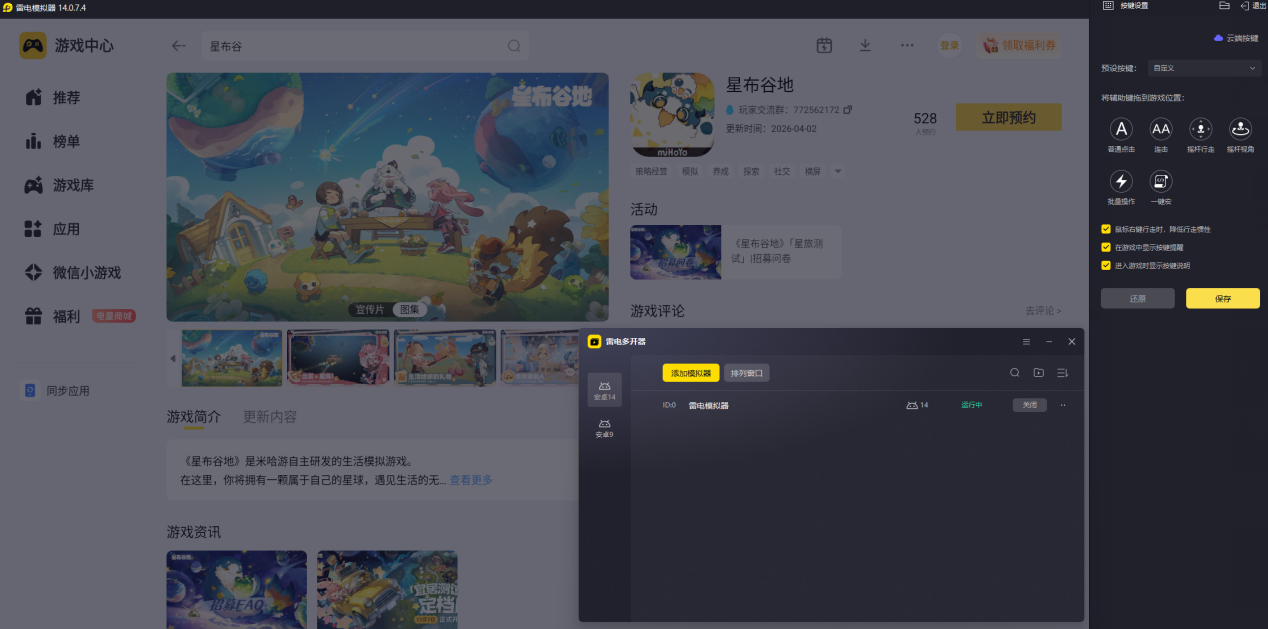The width and height of the screenshot is (1268, 629).
Task: Toggle 鼠标右键行走时，降低行走惯性 checkbox
Action: tap(1106, 229)
